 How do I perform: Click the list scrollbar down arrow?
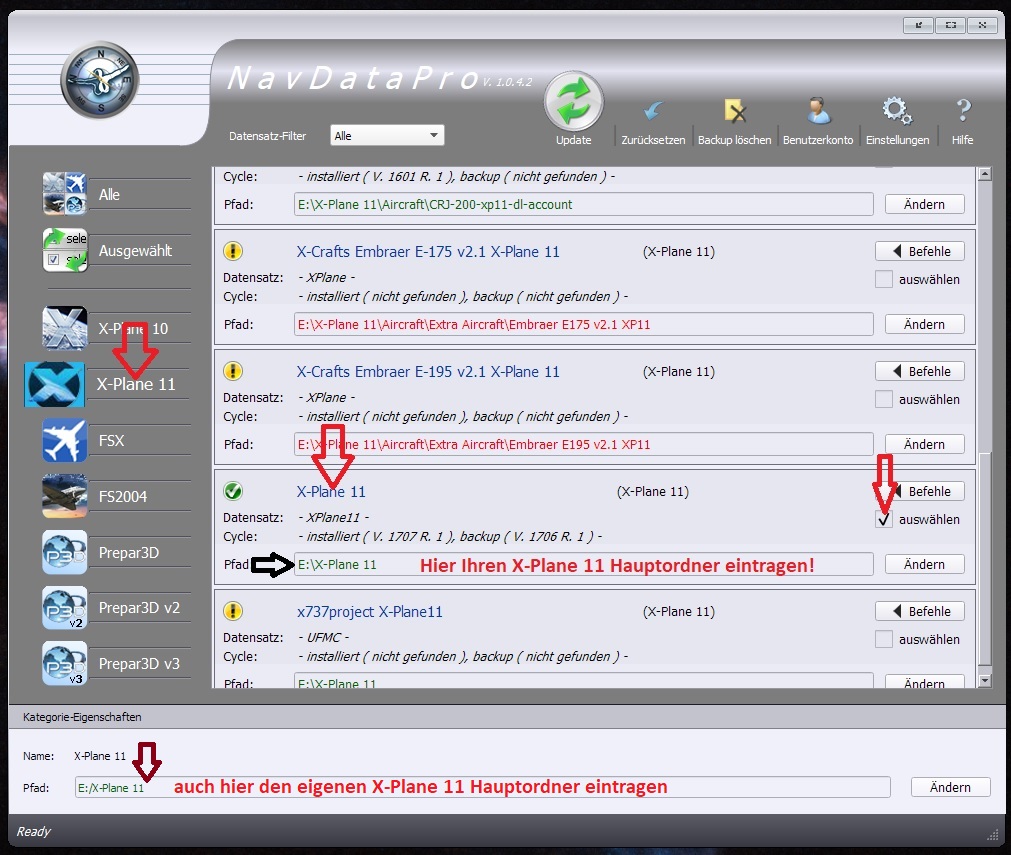985,680
